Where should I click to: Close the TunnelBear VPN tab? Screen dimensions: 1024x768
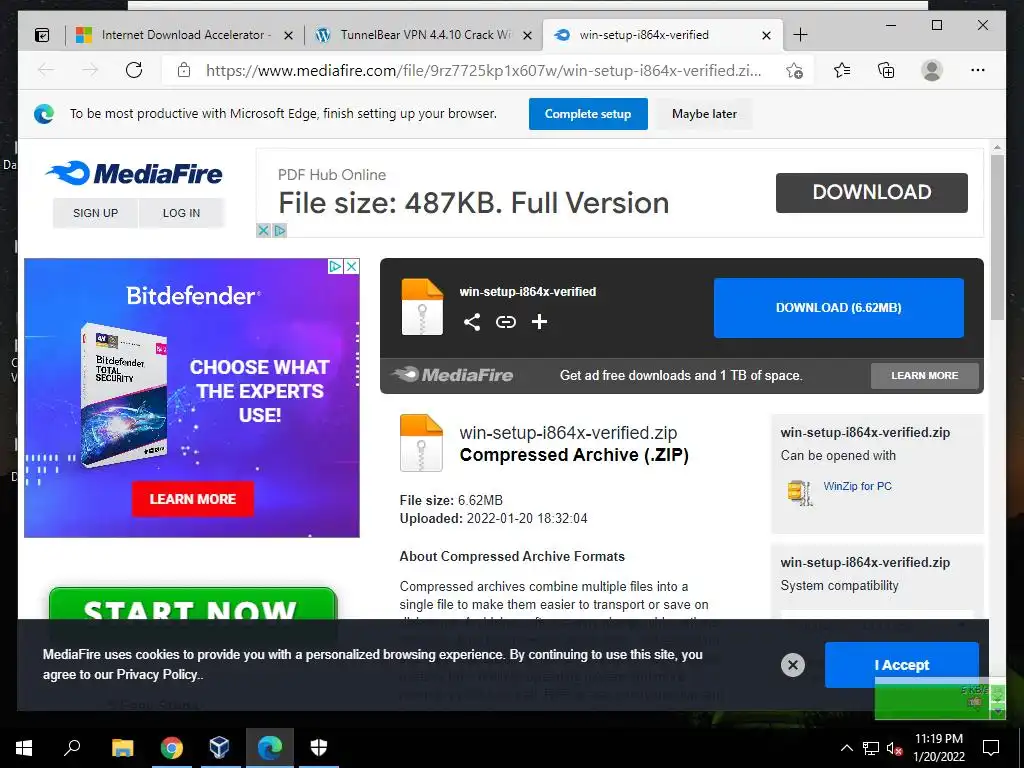pyautogui.click(x=528, y=35)
